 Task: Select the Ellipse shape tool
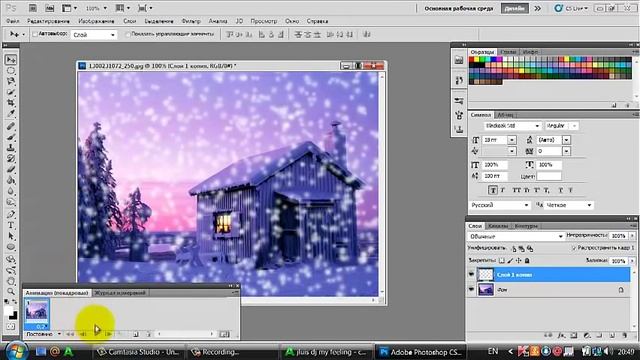click(x=11, y=247)
